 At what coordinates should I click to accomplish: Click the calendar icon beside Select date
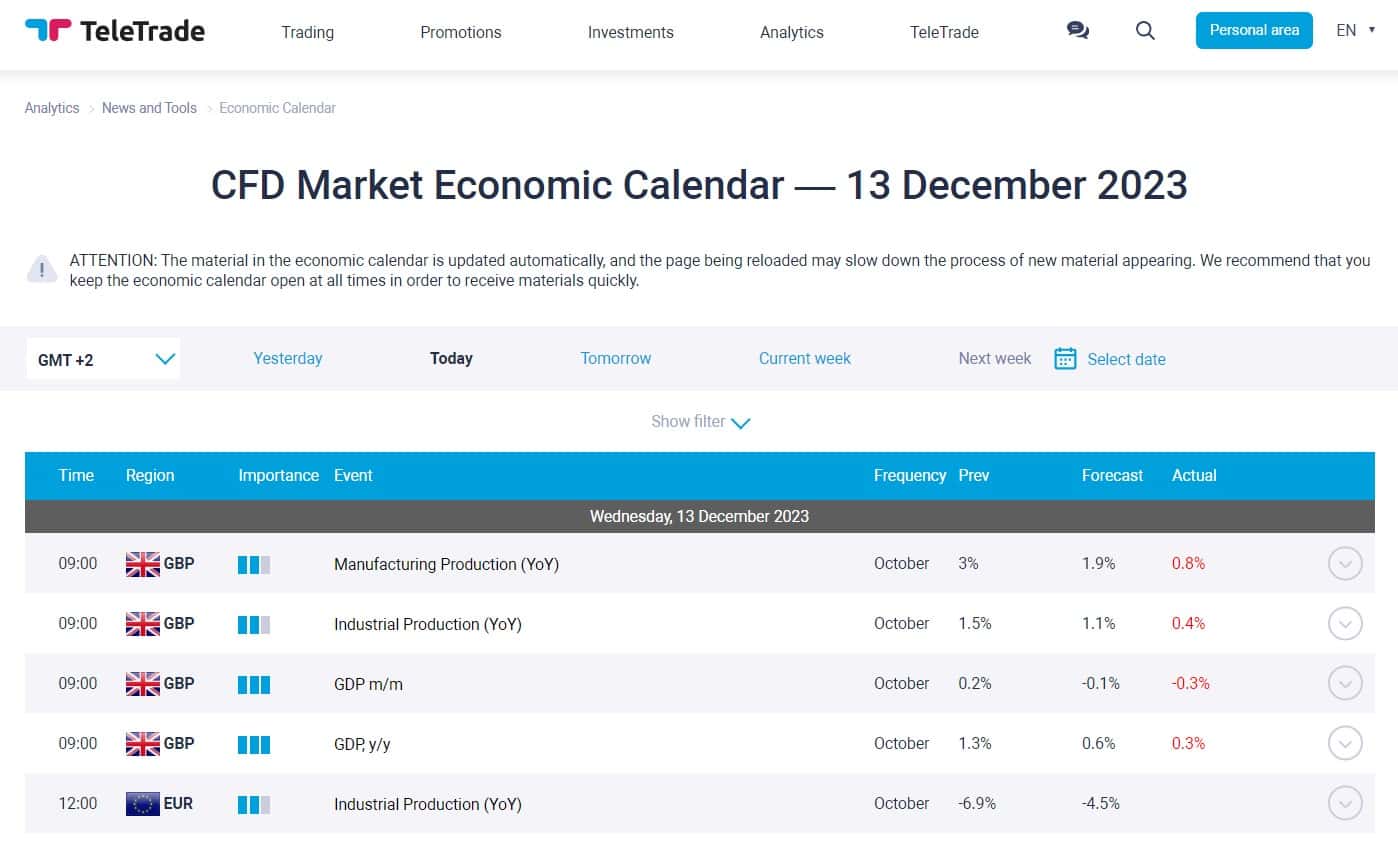coord(1065,358)
